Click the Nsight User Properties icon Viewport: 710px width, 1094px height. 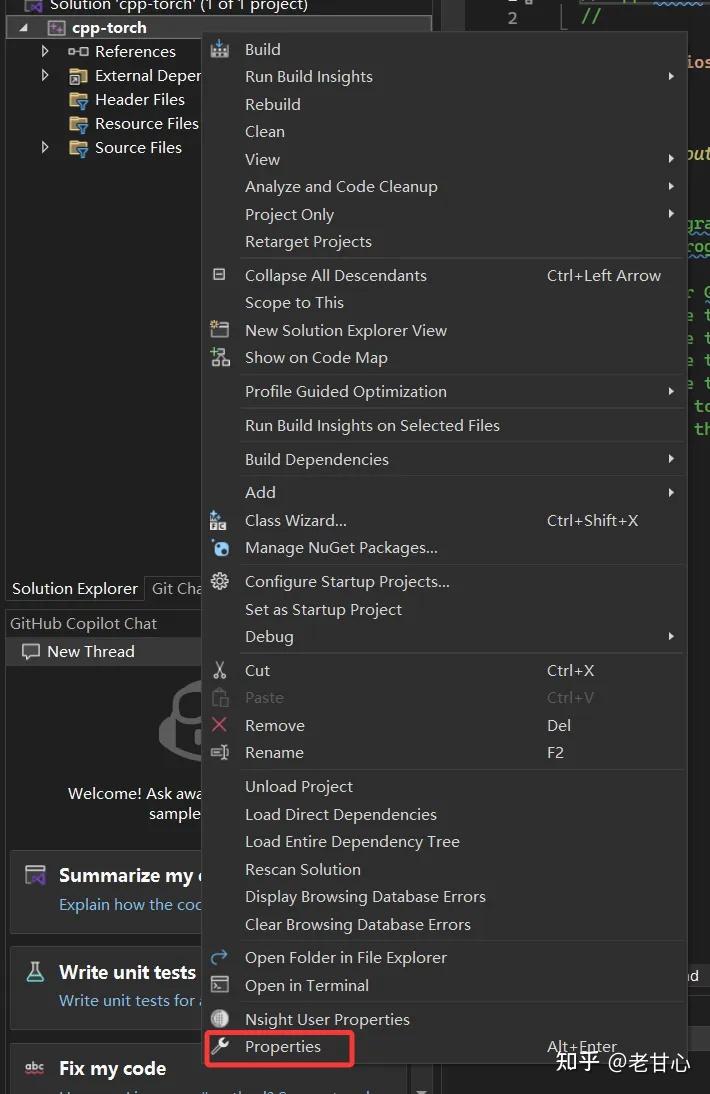tap(220, 1019)
